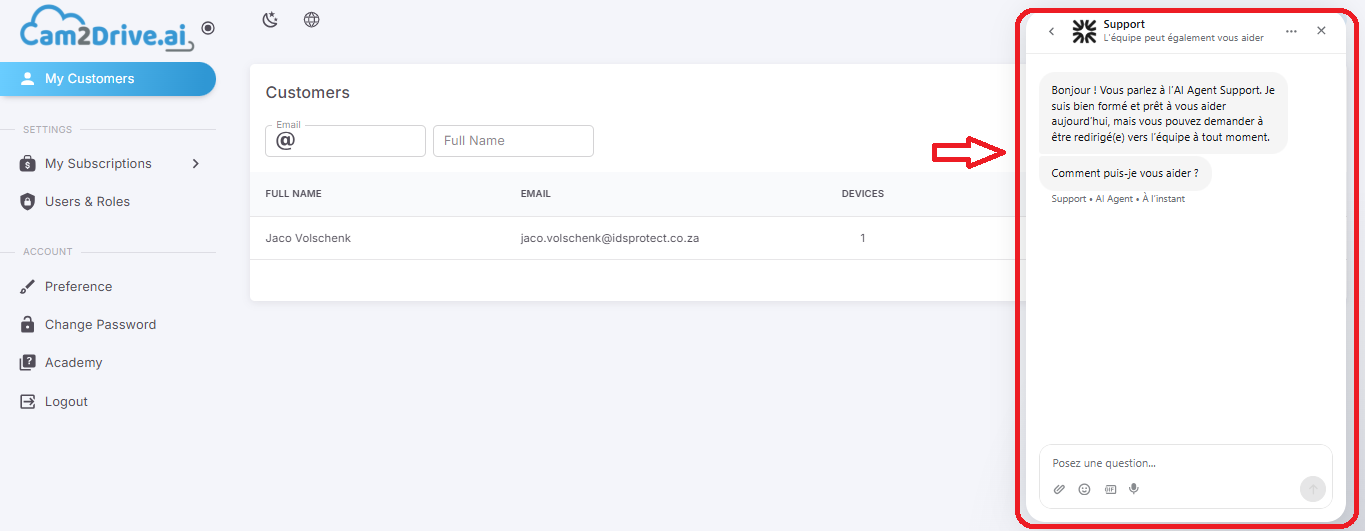This screenshot has width=1365, height=531.
Task: Toggle dark mode with the moon icon
Action: click(x=270, y=20)
